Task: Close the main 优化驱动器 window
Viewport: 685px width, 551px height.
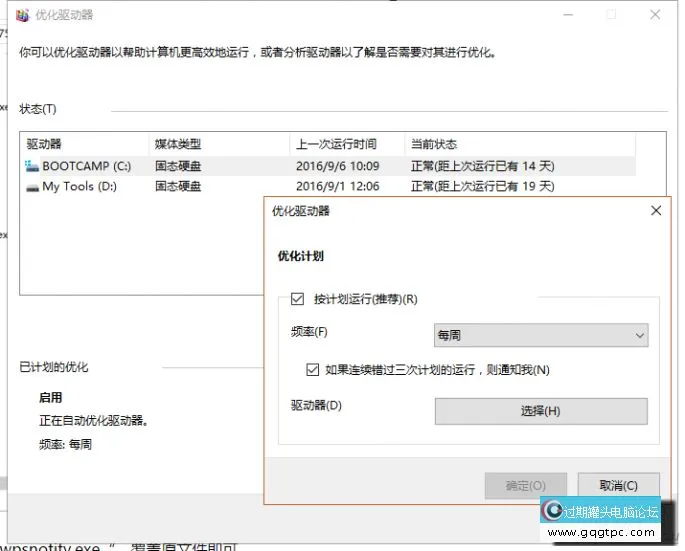Action: click(655, 14)
